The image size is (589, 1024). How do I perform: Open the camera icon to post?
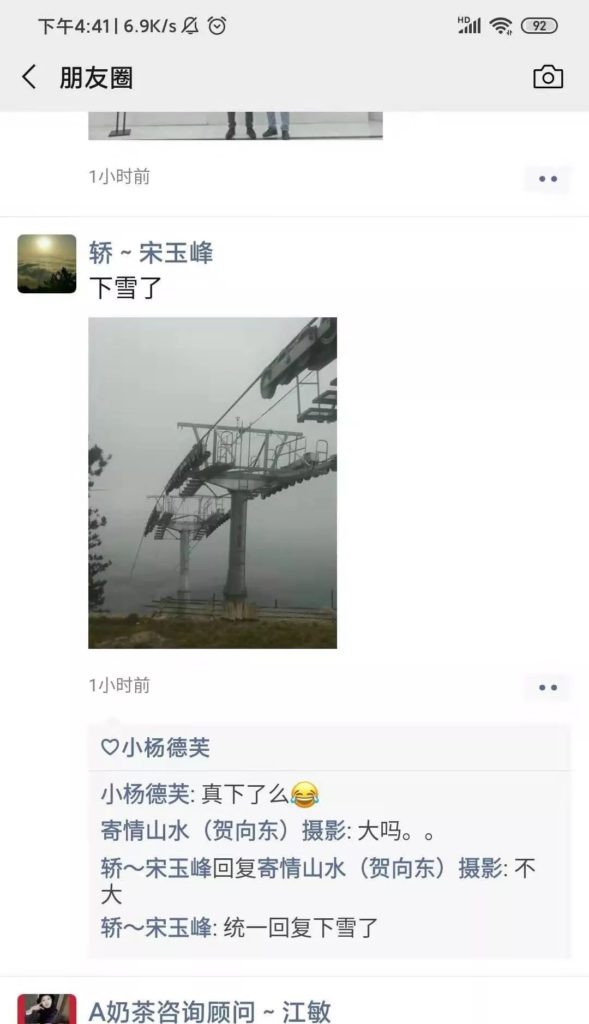[x=548, y=77]
